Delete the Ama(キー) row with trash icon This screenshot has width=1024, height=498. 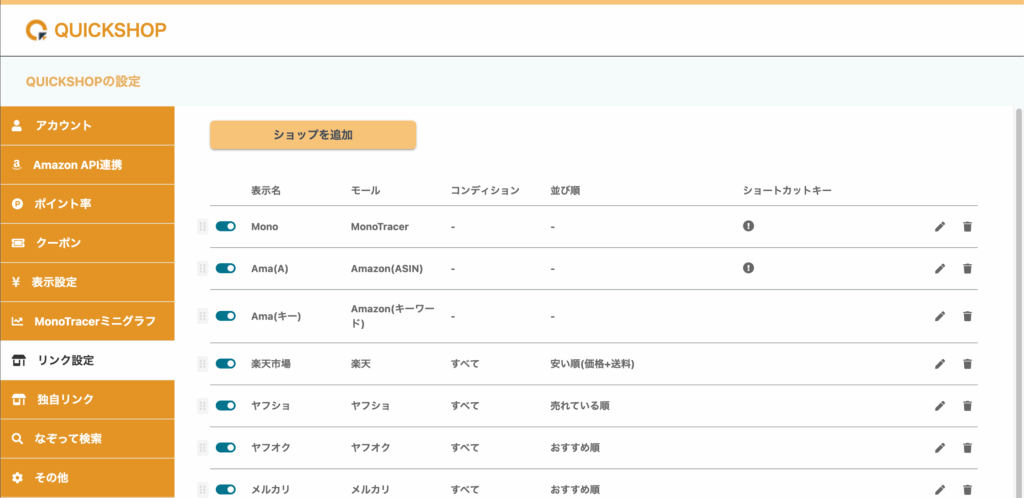(967, 316)
